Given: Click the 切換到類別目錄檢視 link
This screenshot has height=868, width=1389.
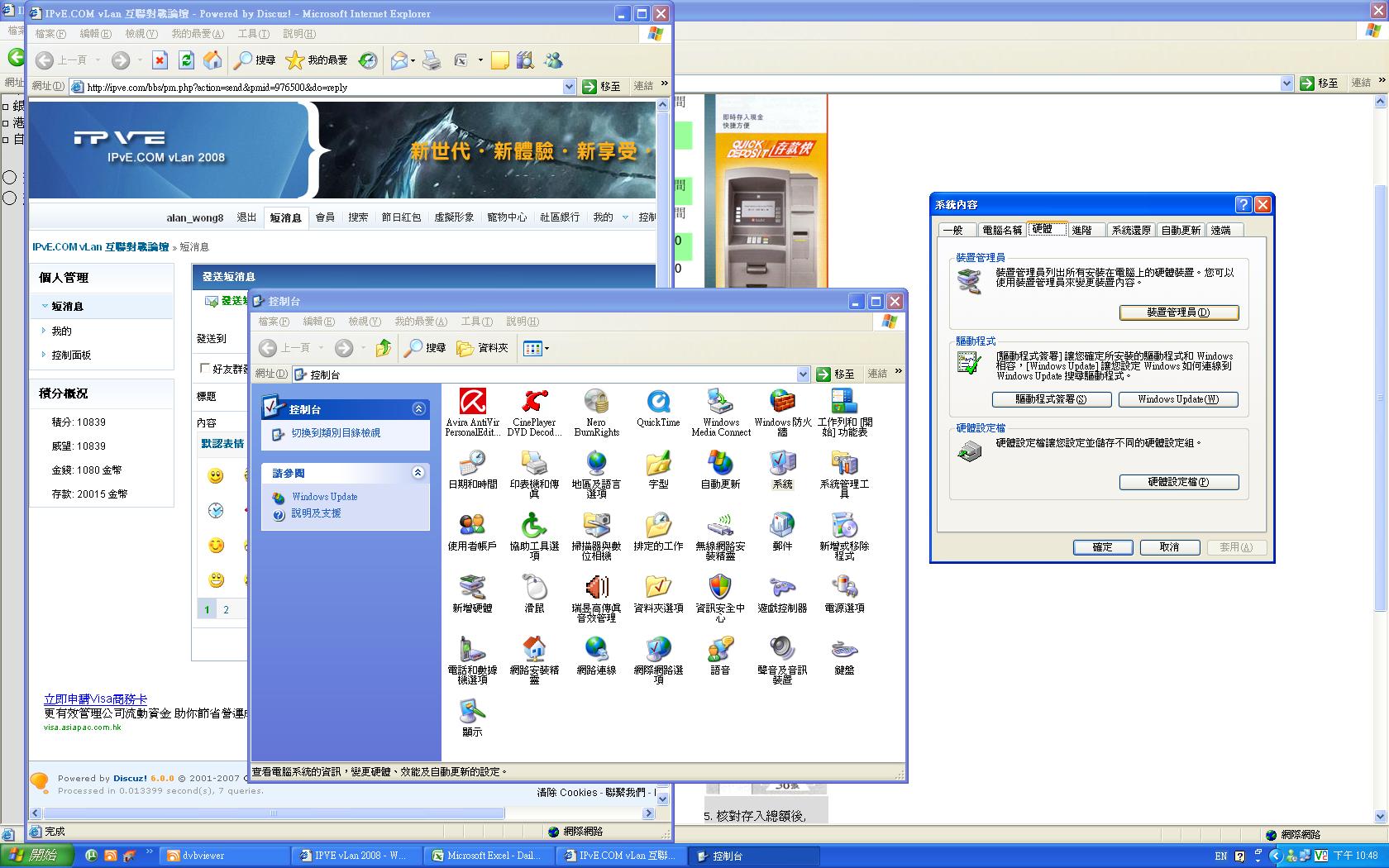Looking at the screenshot, I should (335, 433).
